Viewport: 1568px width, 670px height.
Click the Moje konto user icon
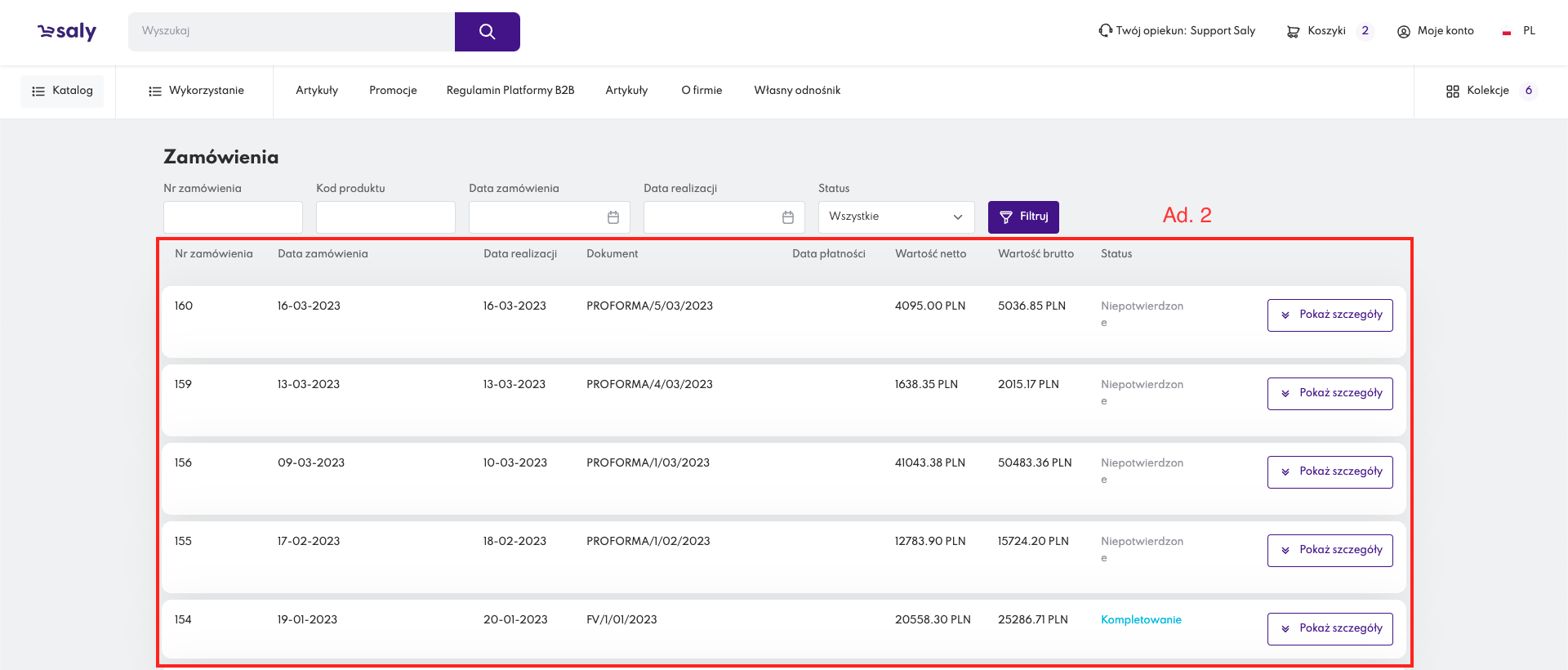tap(1403, 32)
